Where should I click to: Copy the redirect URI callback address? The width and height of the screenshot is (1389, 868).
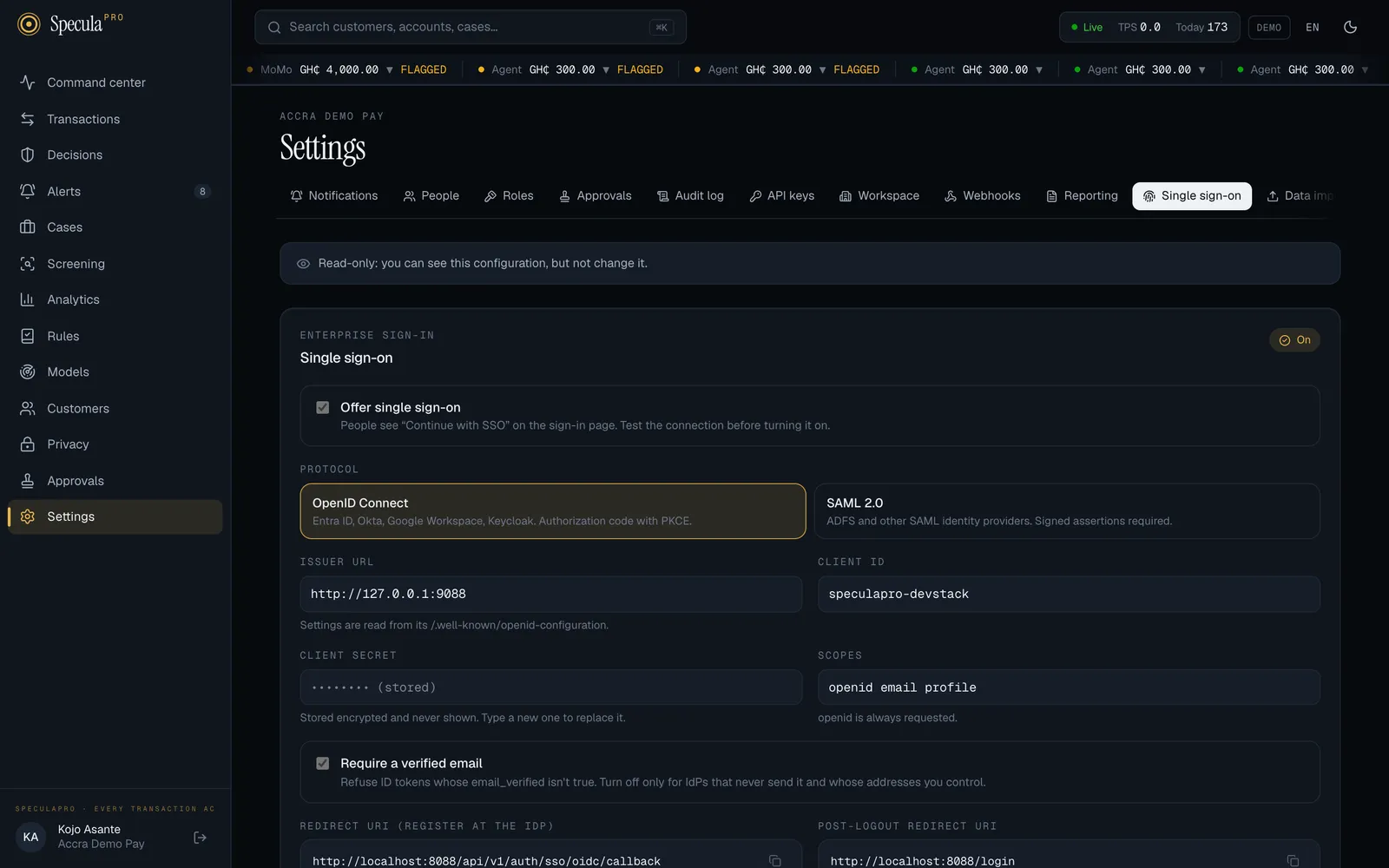pyautogui.click(x=774, y=861)
